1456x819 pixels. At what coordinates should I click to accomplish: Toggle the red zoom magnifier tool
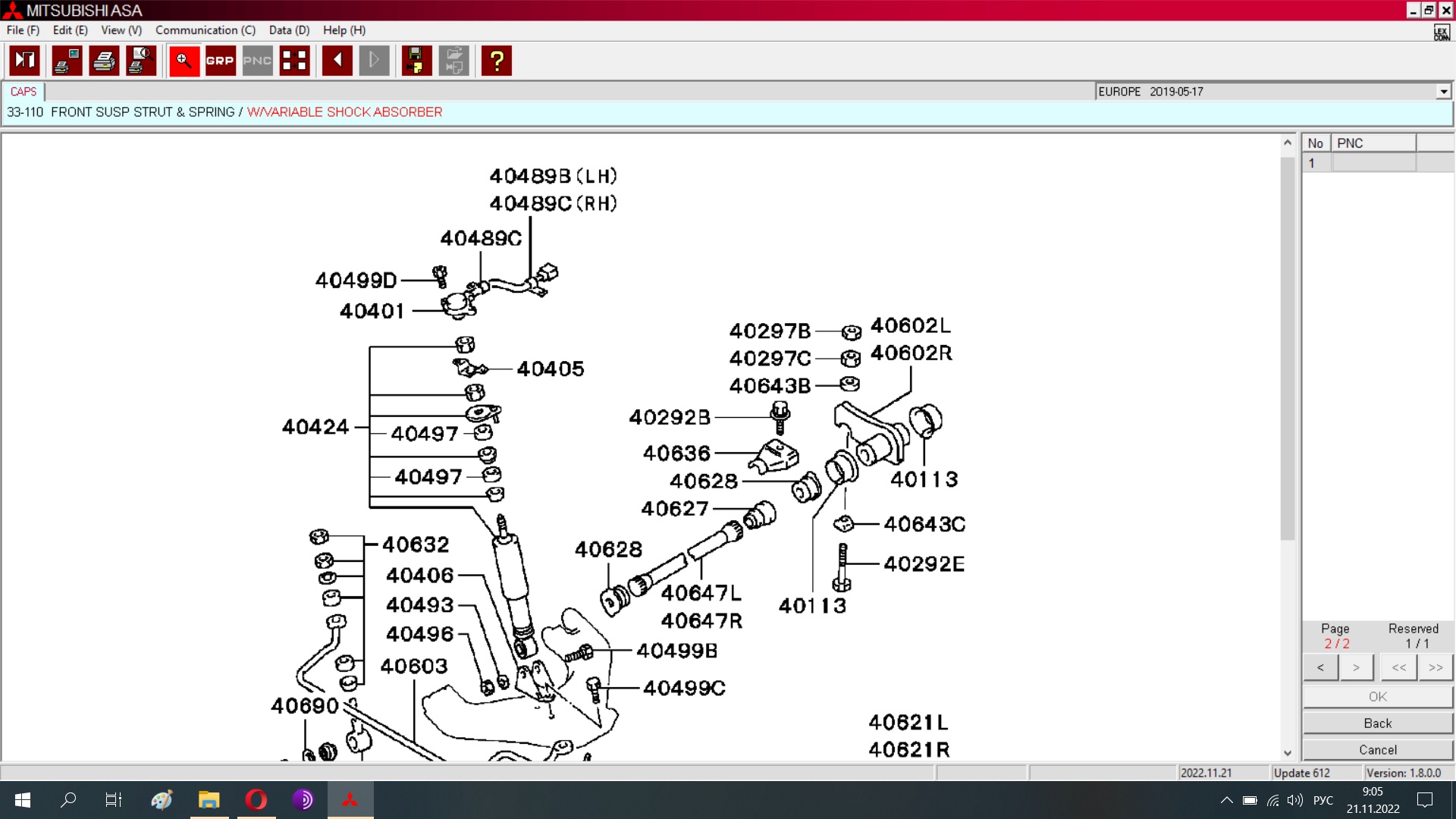[184, 61]
